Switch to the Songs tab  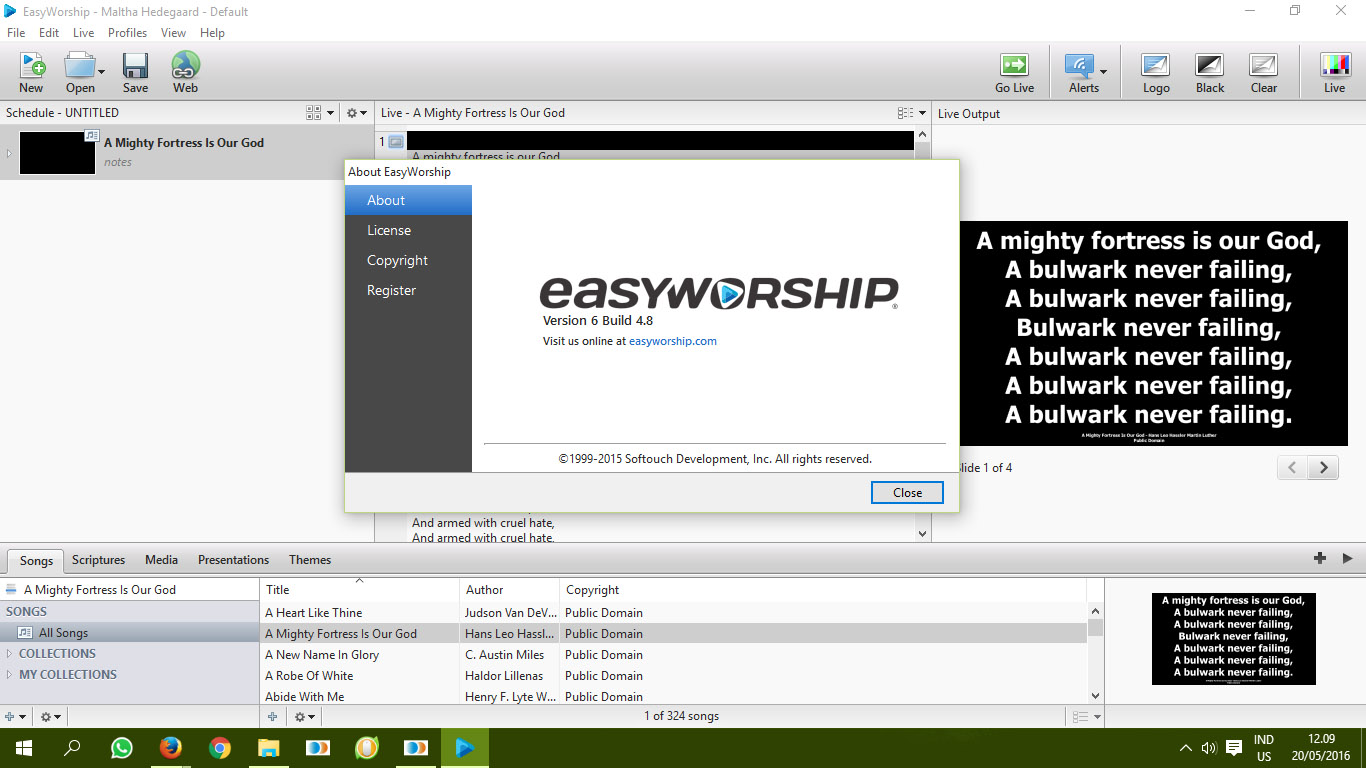(x=37, y=560)
